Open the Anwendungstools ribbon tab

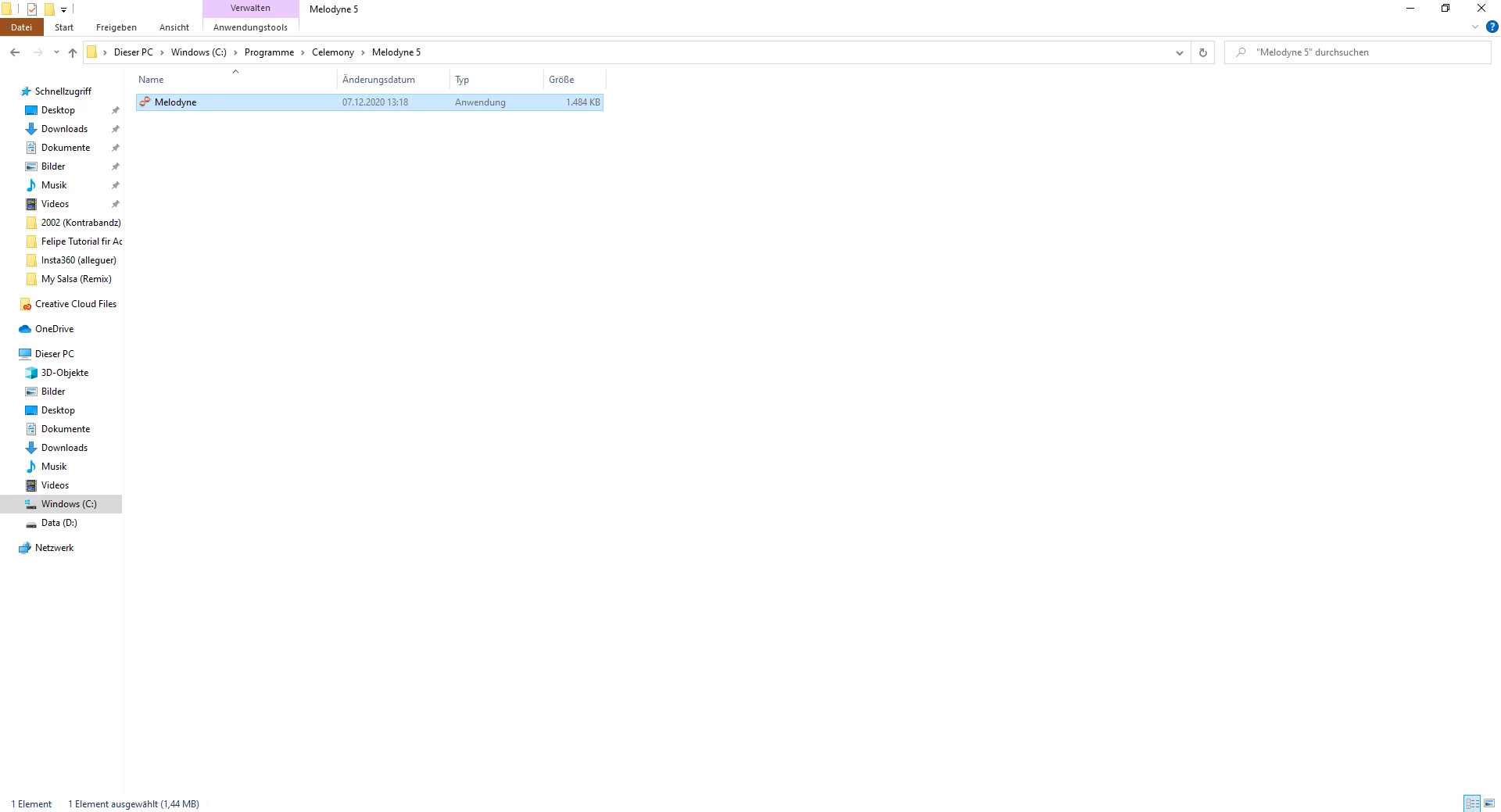click(x=250, y=27)
